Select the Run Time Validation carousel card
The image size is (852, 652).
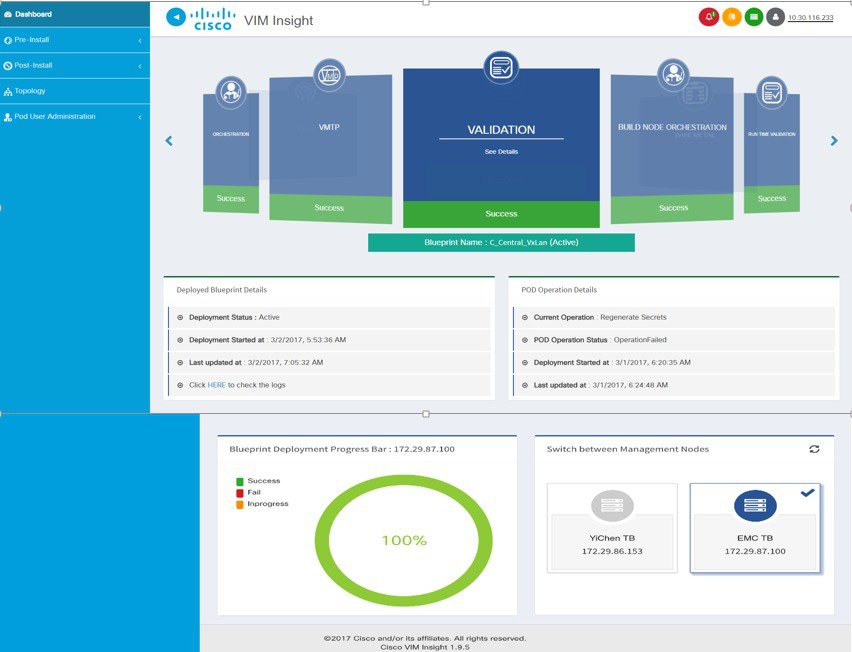coord(772,153)
